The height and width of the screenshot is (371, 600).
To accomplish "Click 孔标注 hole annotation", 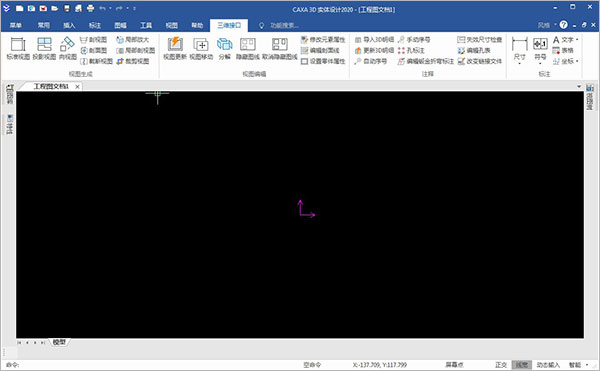I will click(x=411, y=50).
